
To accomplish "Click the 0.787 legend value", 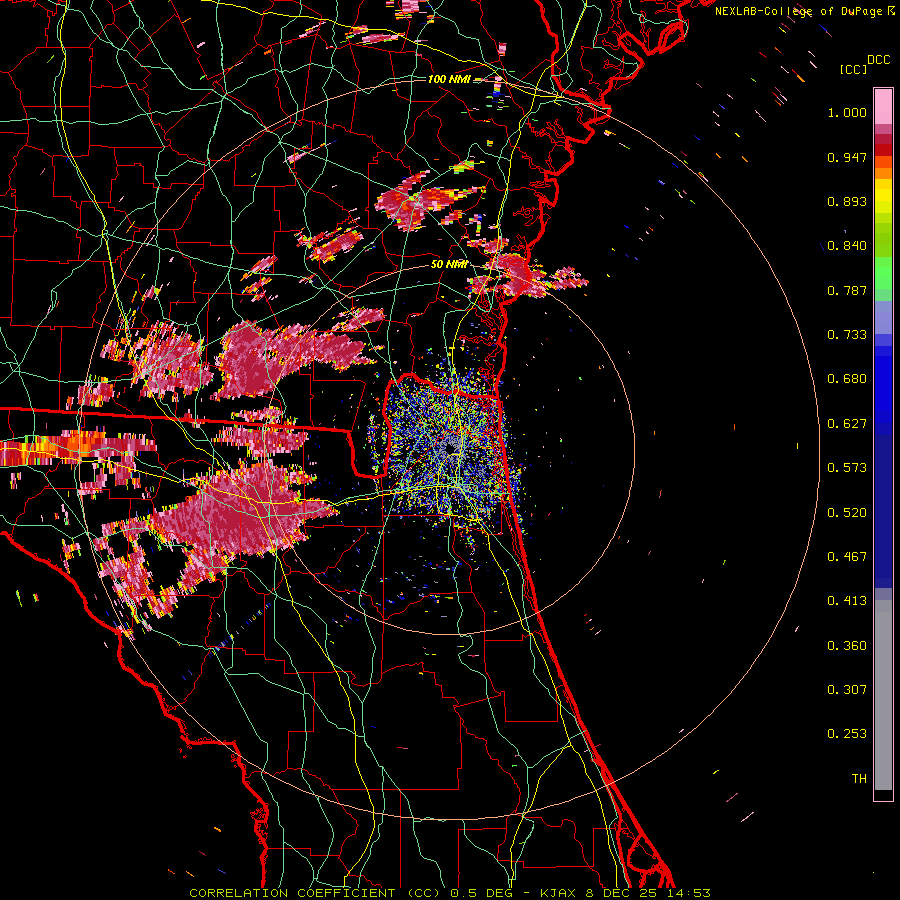I will 847,290.
